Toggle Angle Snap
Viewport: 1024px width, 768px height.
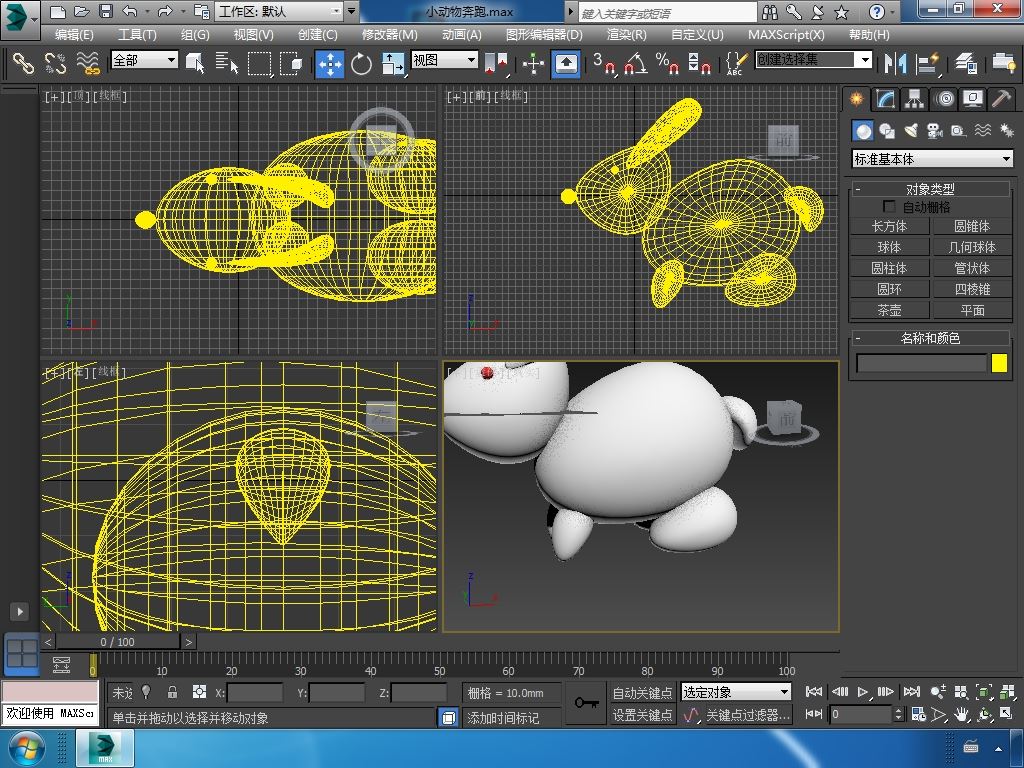[x=636, y=63]
